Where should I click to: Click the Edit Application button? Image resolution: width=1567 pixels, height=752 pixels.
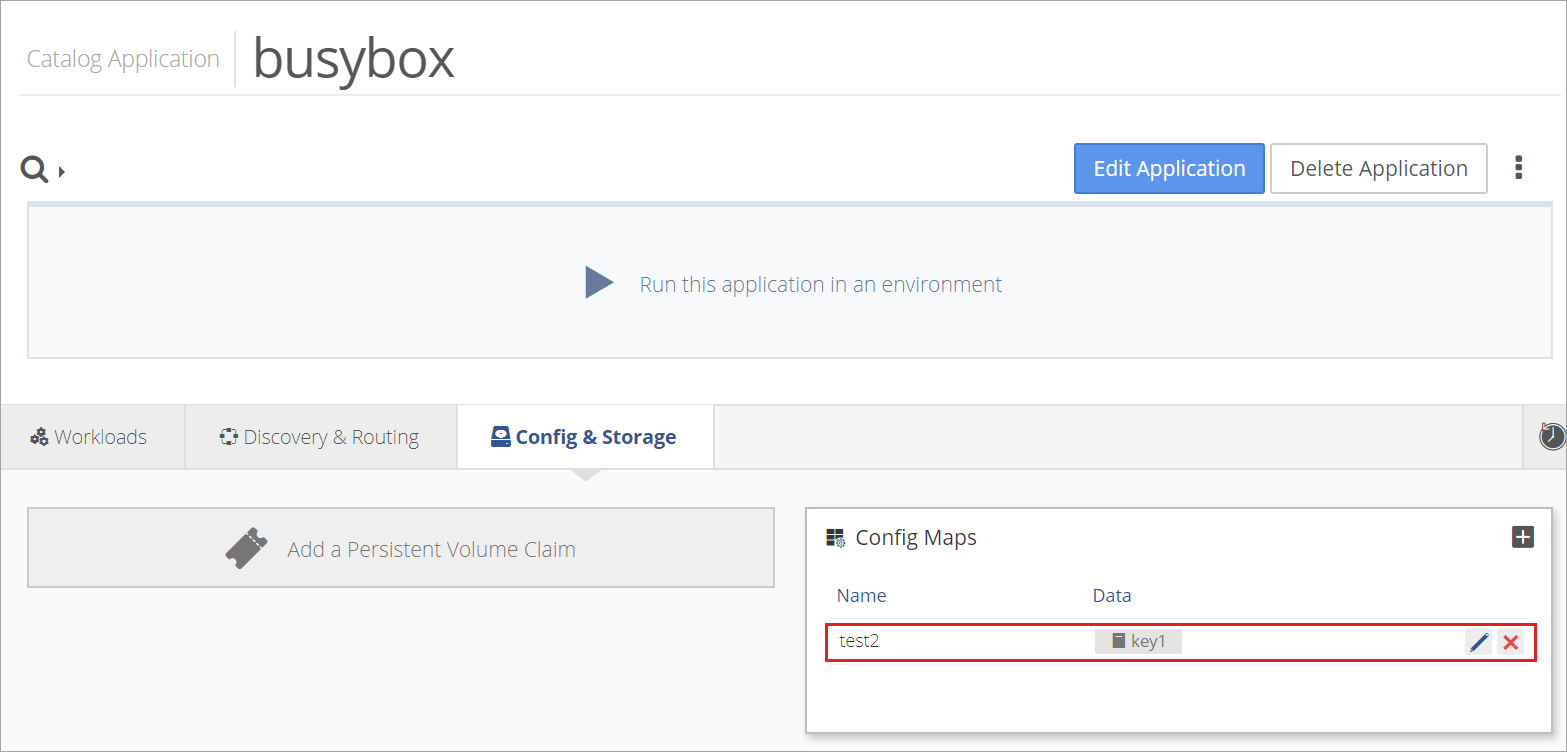1169,168
